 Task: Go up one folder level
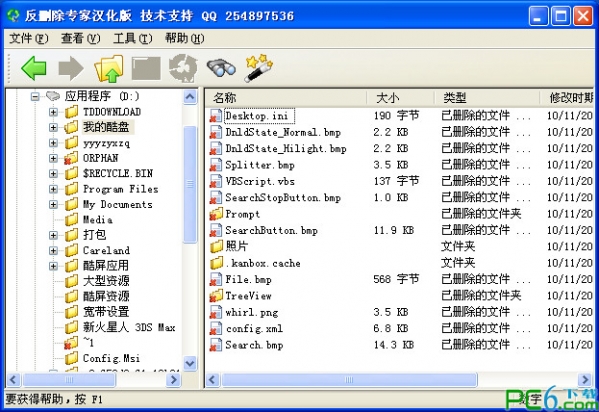pyautogui.click(x=109, y=68)
